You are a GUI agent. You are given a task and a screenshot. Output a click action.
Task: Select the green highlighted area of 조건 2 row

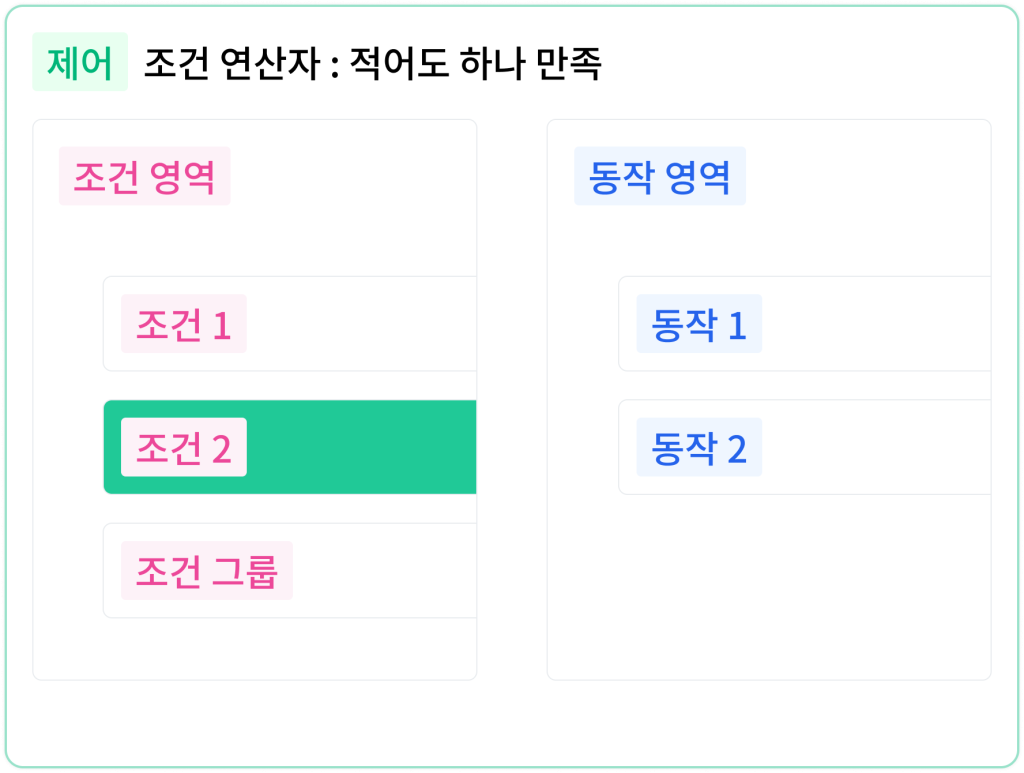pyautogui.click(x=362, y=447)
